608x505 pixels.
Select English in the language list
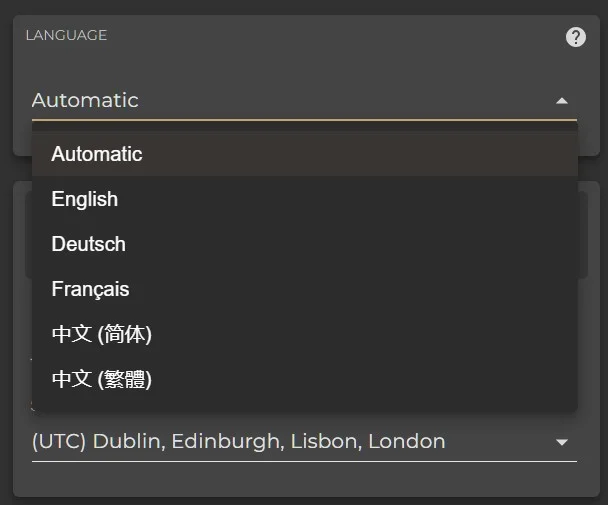[304, 199]
